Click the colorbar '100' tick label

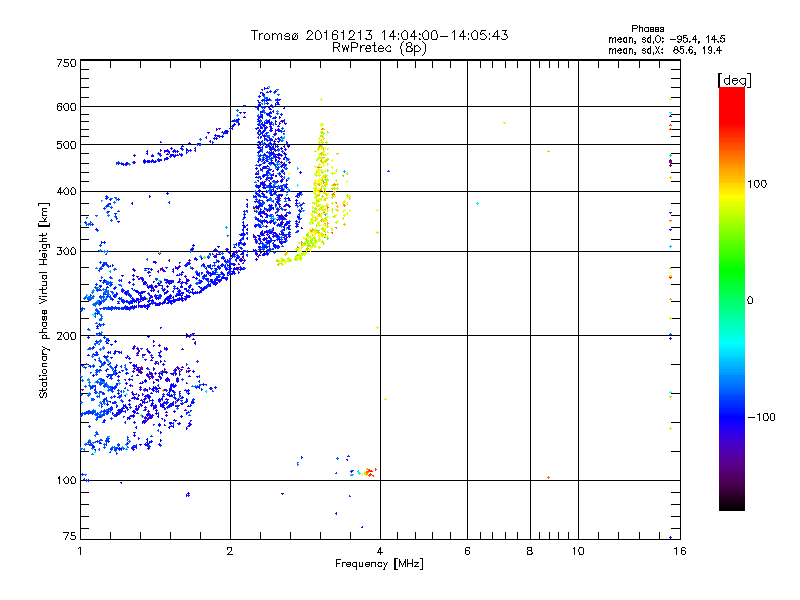coord(757,184)
